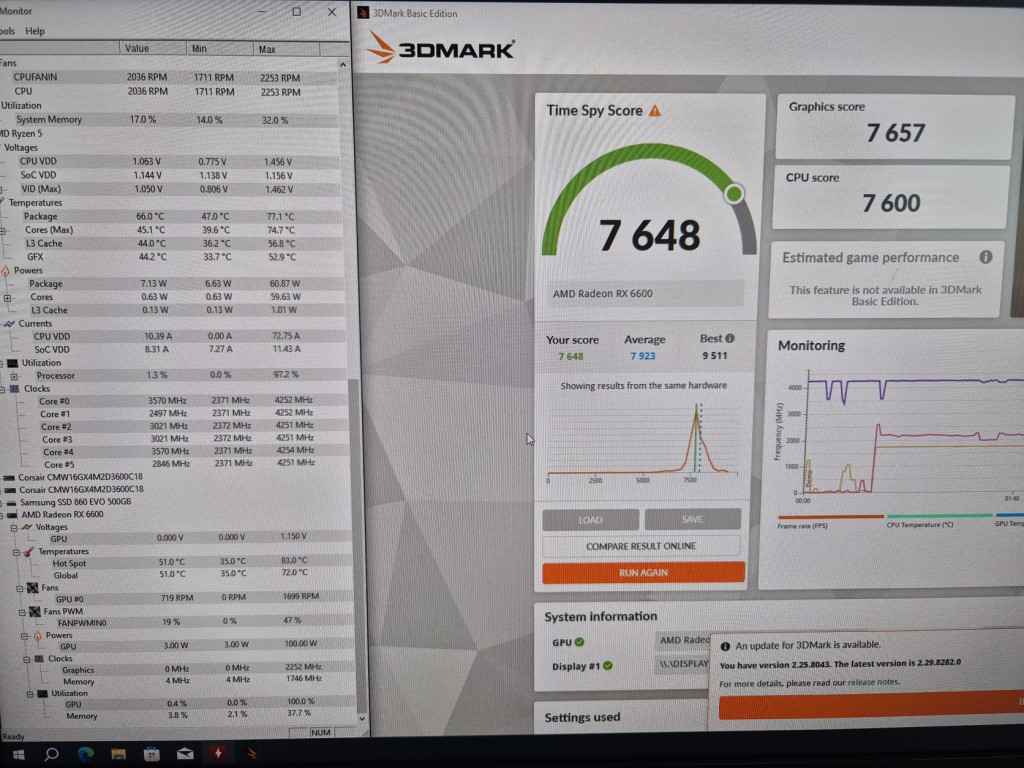The height and width of the screenshot is (768, 1024).
Task: Collapse the AMD Radeon RX 6600 node
Action: click(x=3, y=515)
